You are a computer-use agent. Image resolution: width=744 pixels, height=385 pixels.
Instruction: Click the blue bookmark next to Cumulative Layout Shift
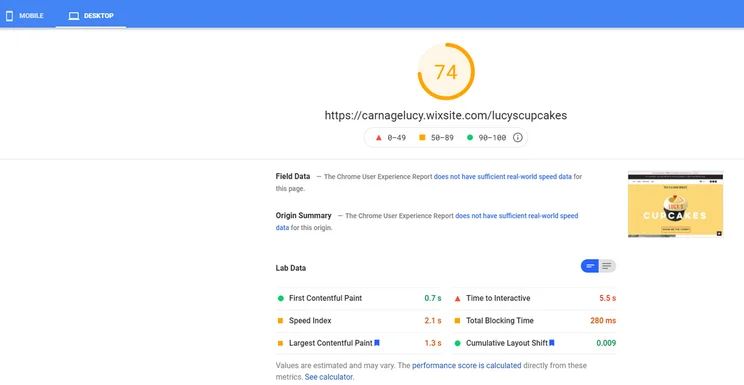click(552, 343)
